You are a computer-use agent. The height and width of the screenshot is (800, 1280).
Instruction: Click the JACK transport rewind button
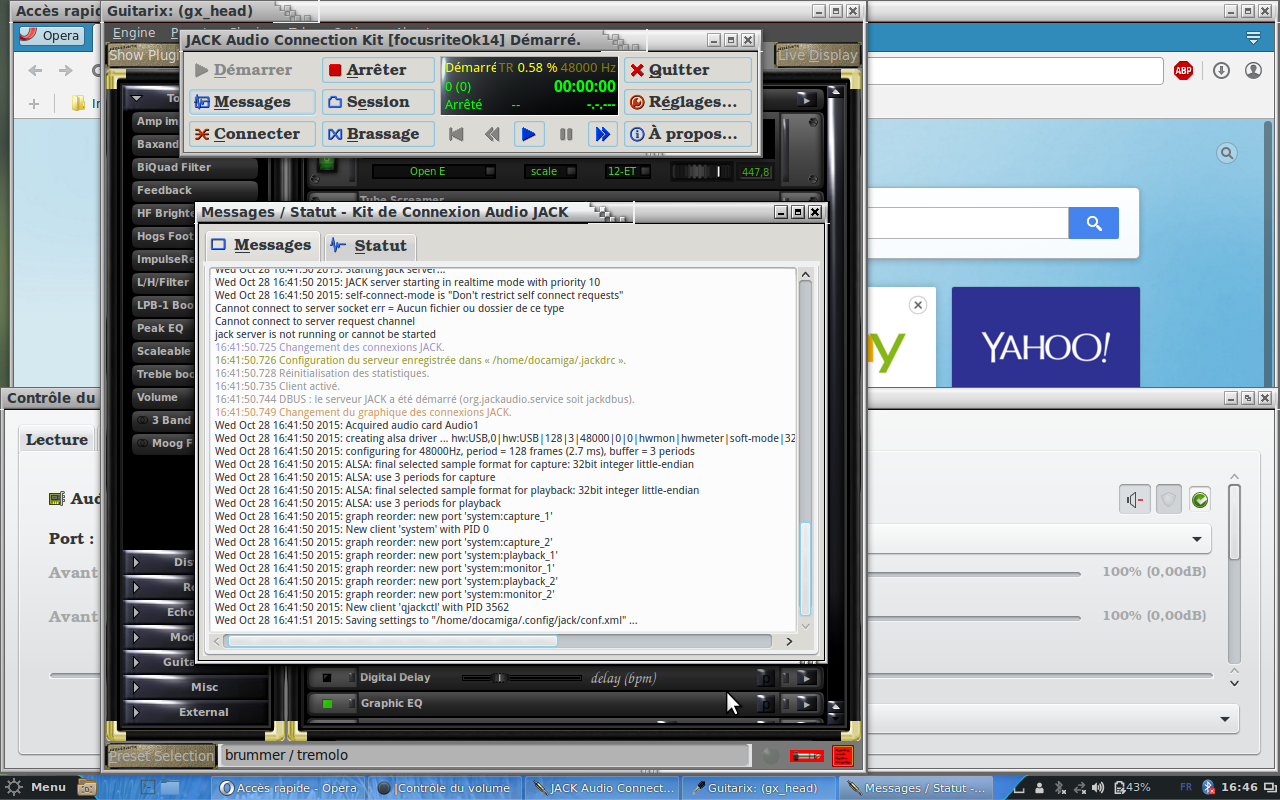pyautogui.click(x=492, y=134)
